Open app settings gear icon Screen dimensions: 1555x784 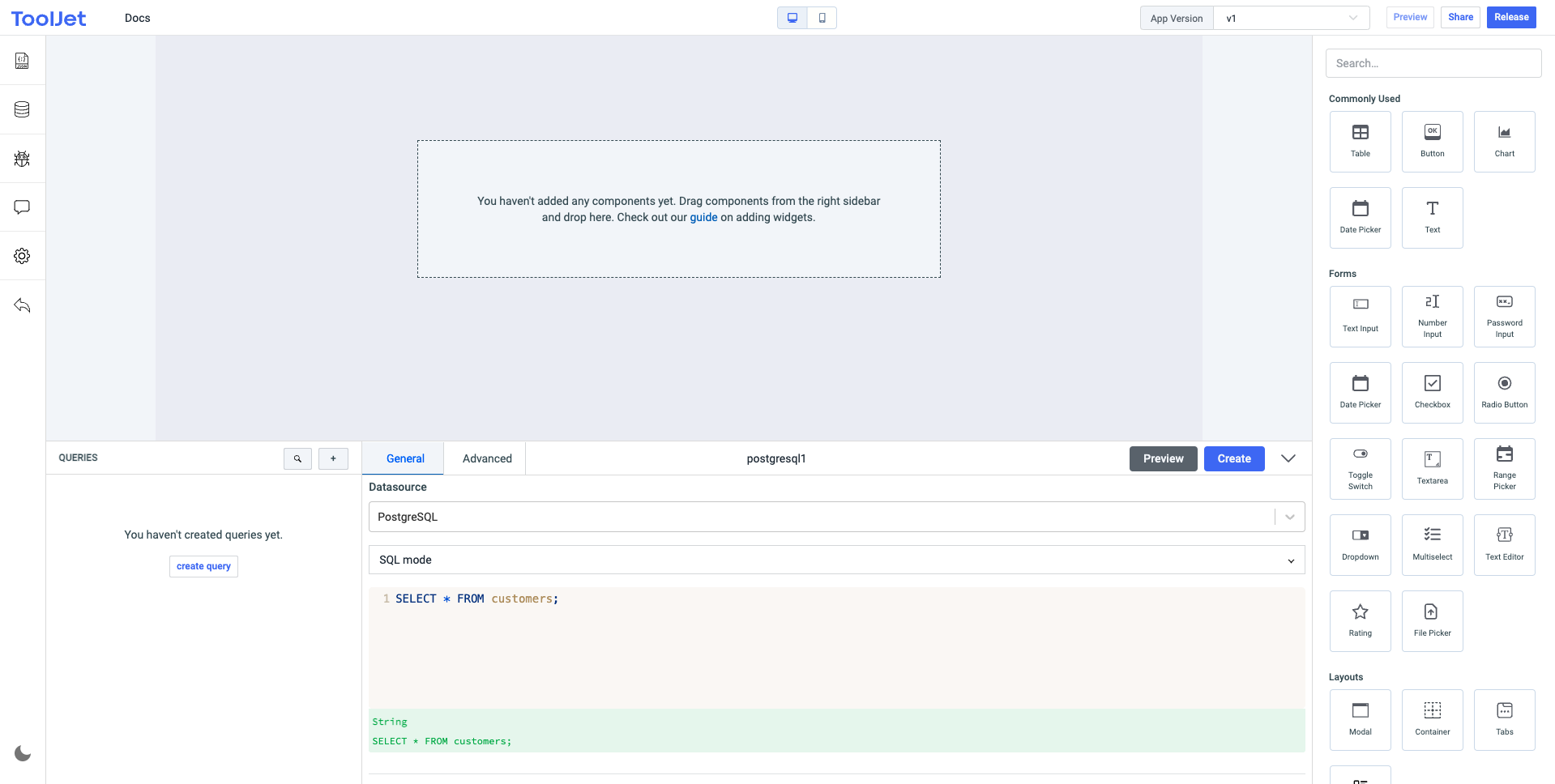[22, 256]
